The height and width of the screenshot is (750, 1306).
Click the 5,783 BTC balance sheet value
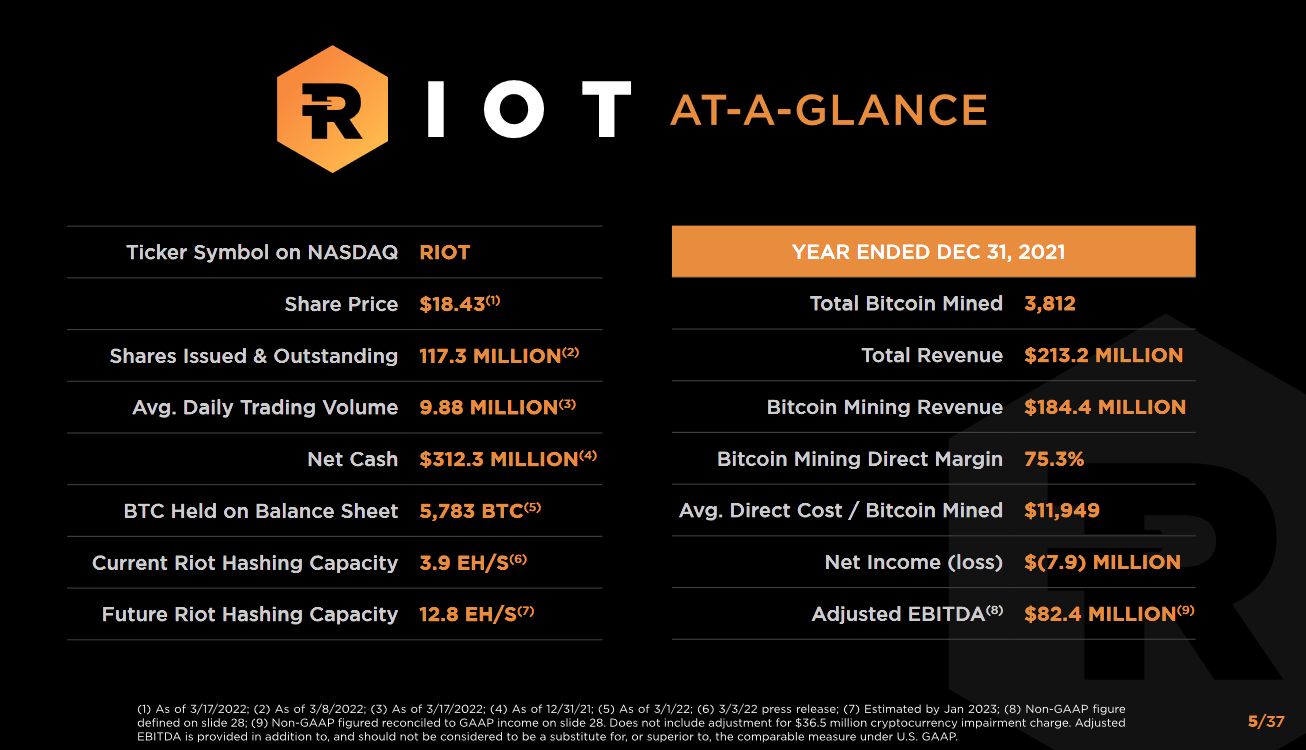click(x=472, y=511)
